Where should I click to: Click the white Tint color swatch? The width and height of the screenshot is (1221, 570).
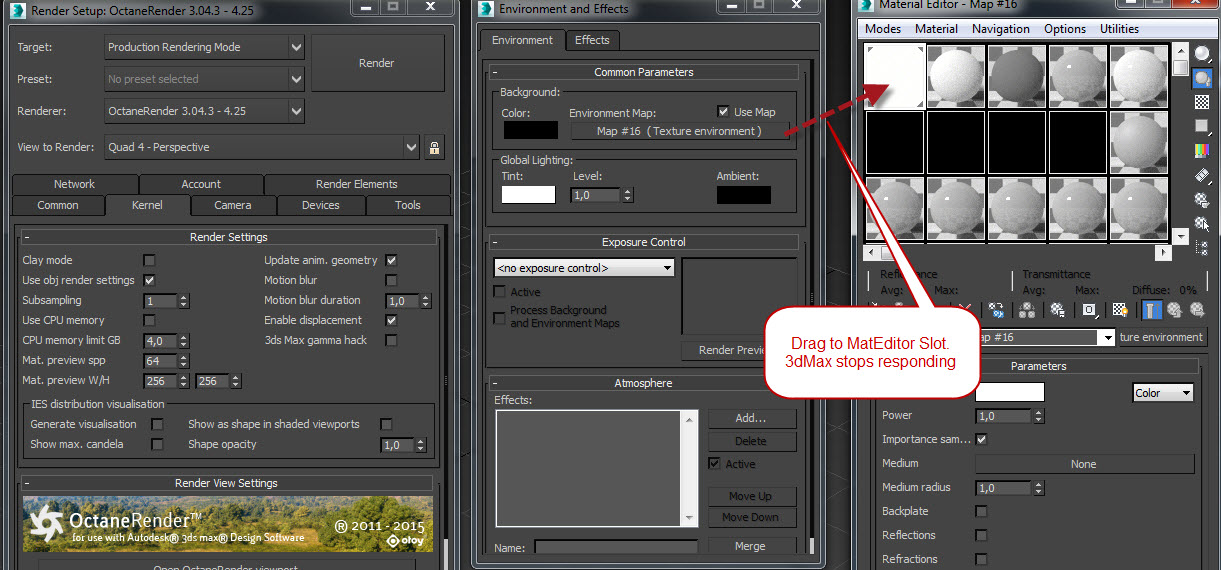tap(528, 195)
